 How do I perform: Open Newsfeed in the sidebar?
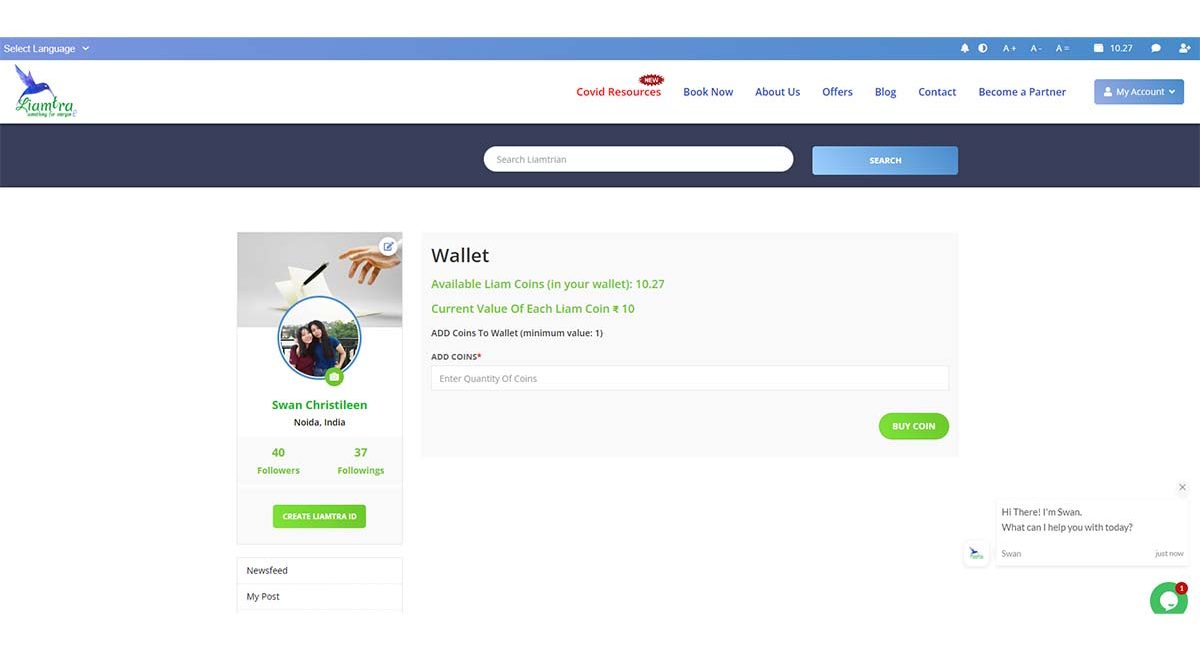click(x=319, y=570)
